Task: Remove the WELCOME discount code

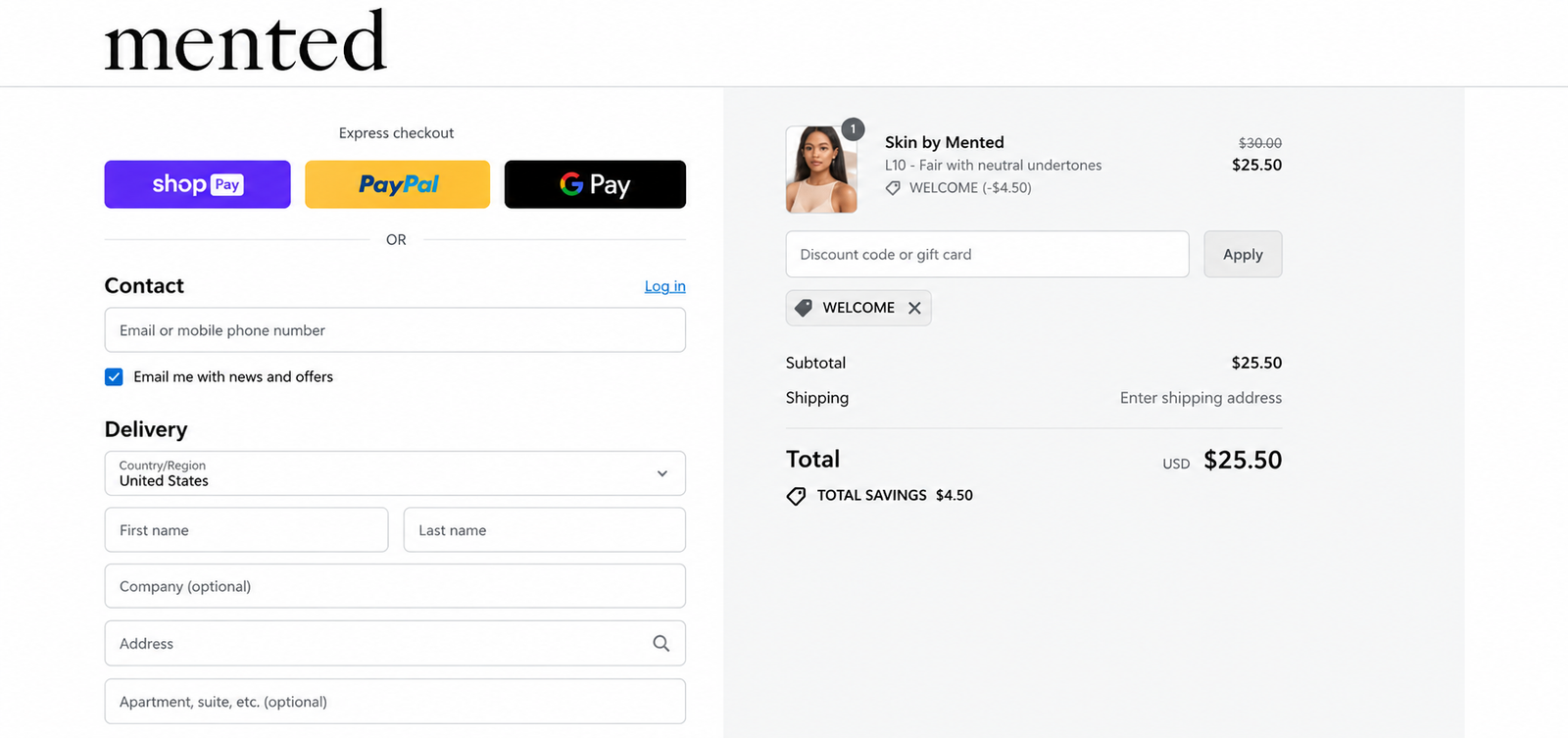Action: coord(914,308)
